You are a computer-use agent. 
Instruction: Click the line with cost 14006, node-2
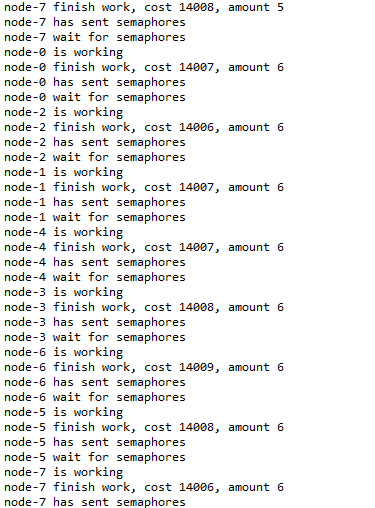[x=144, y=127]
